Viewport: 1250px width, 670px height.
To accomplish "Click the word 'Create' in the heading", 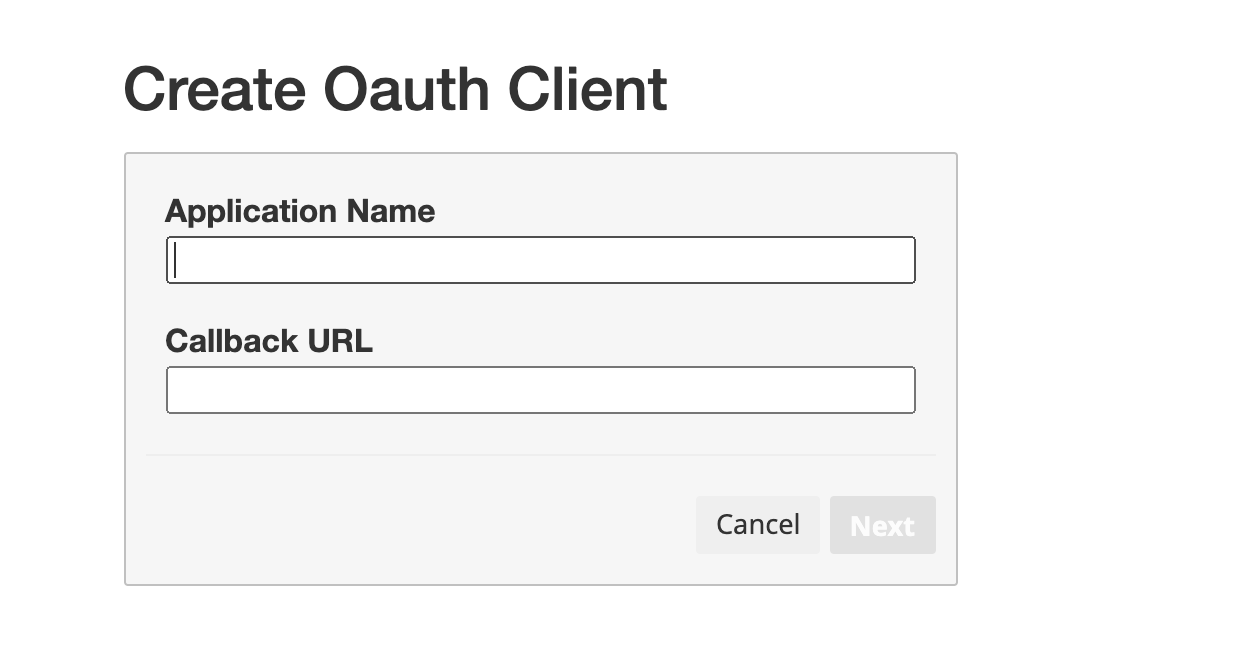I will [215, 89].
